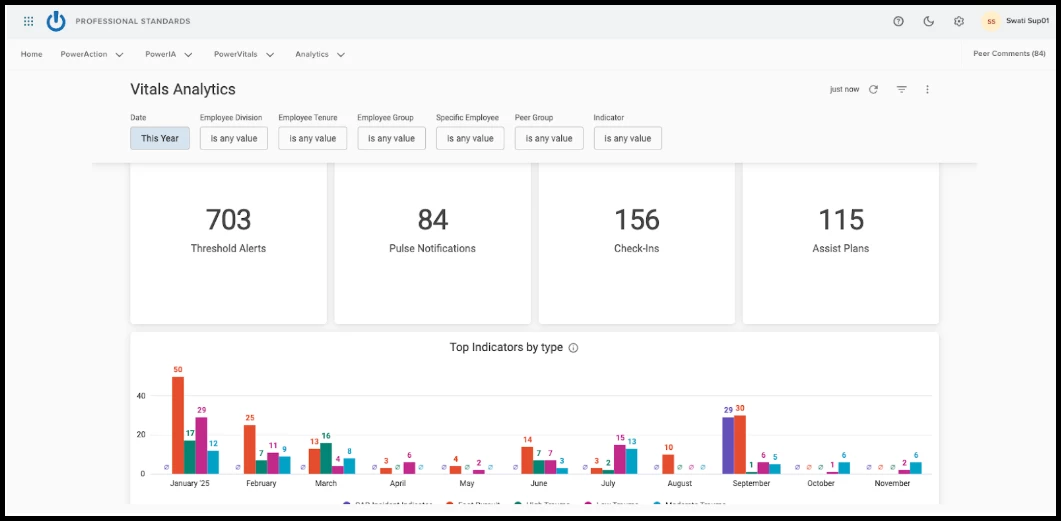Select June orange bar labeled 14
This screenshot has height=521, width=1061.
coord(527,460)
